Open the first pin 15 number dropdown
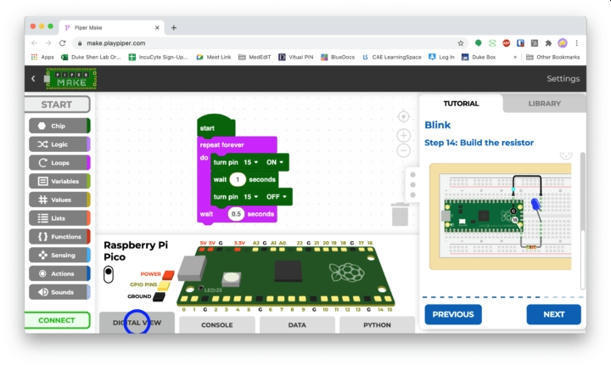The width and height of the screenshot is (611, 366). pos(251,162)
